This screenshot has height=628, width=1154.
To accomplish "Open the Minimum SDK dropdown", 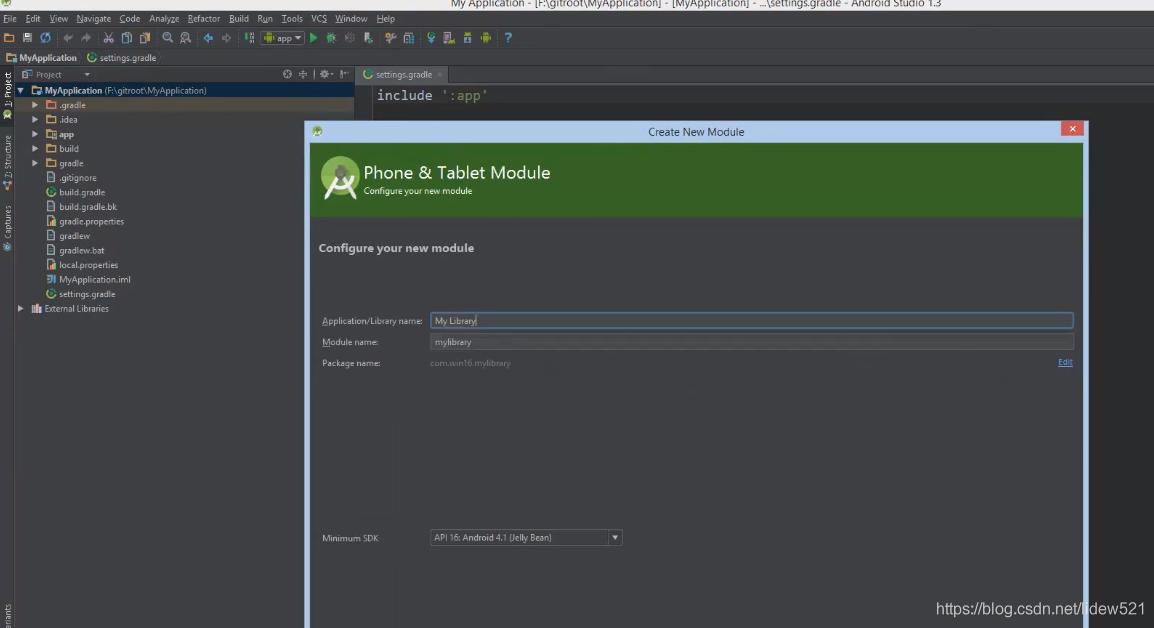I will [x=614, y=537].
